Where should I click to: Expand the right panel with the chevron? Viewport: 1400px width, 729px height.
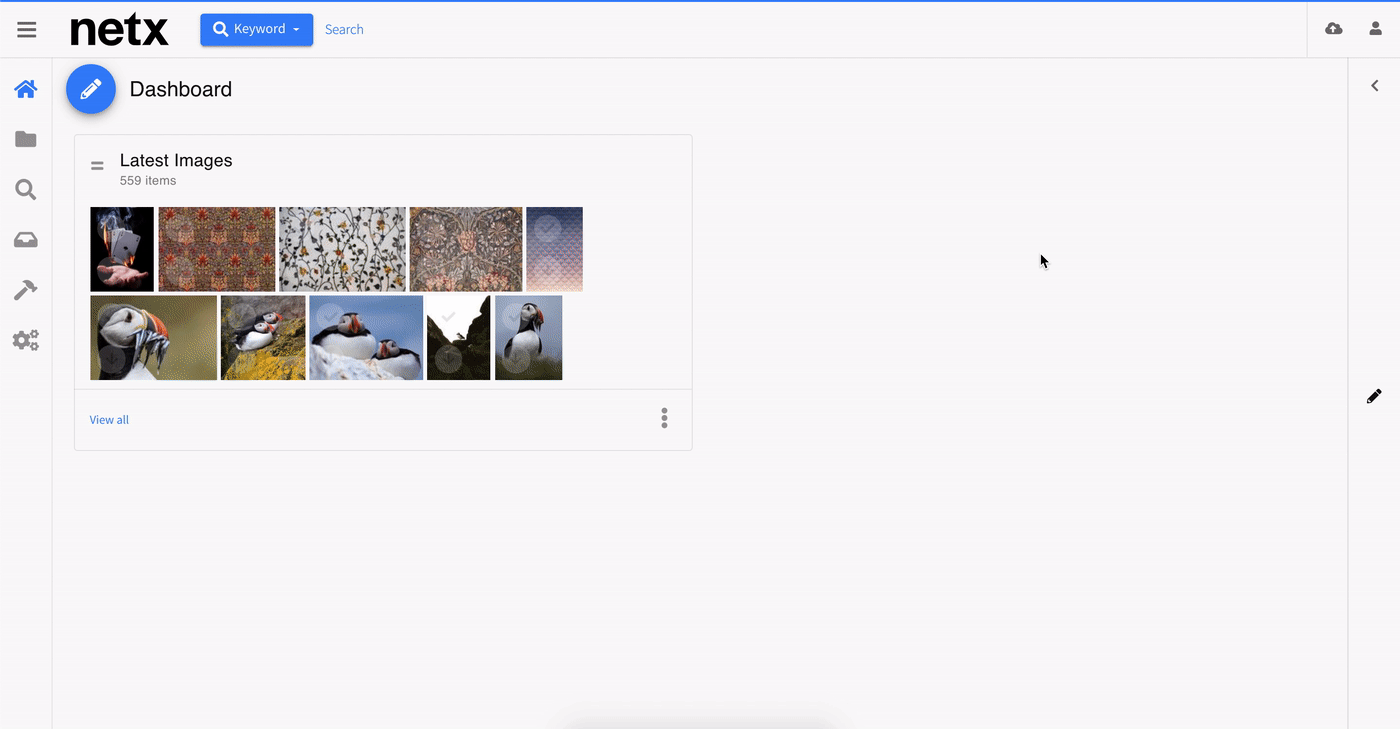click(1374, 86)
